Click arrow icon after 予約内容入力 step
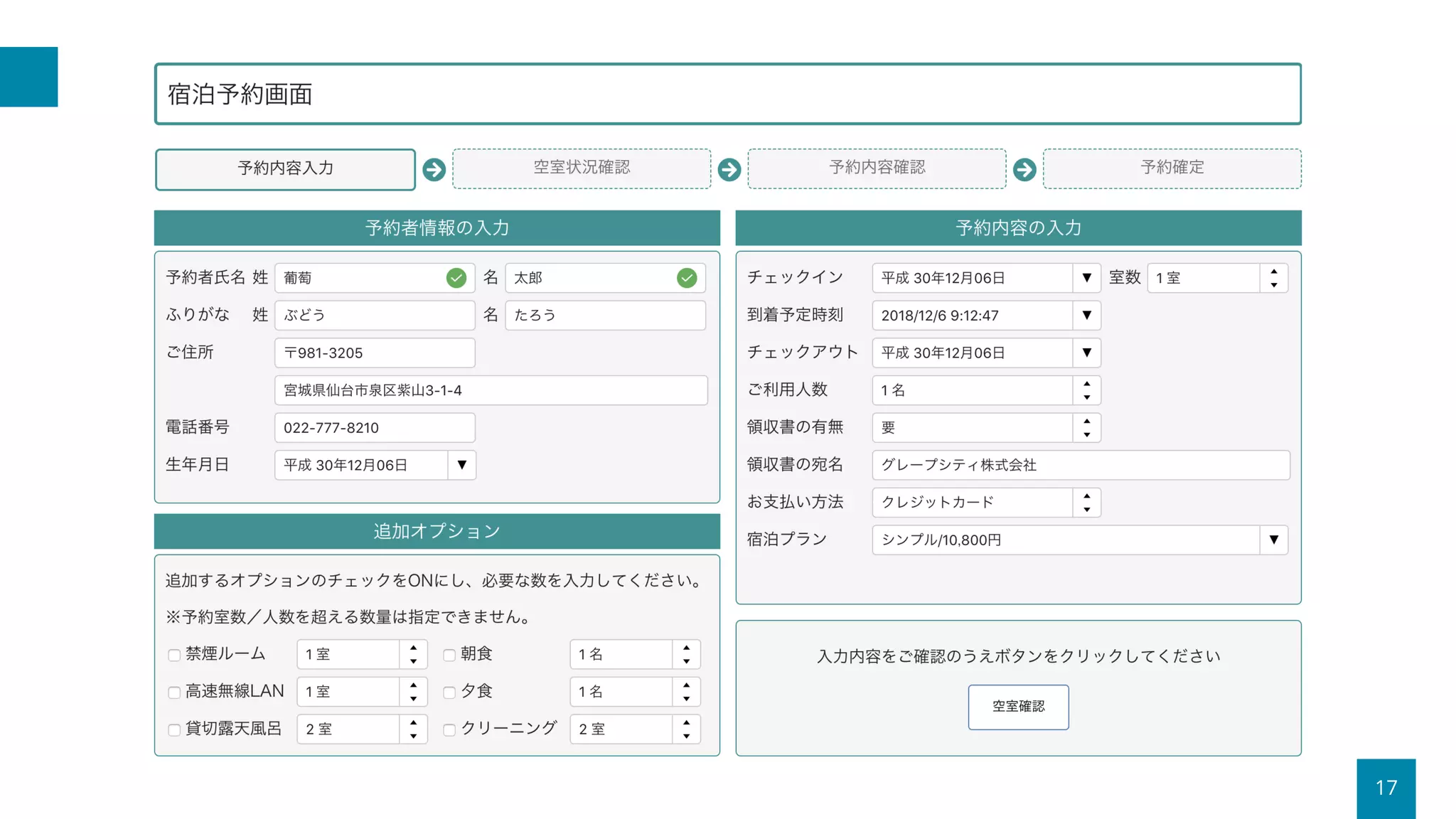1456x819 pixels. tap(434, 169)
